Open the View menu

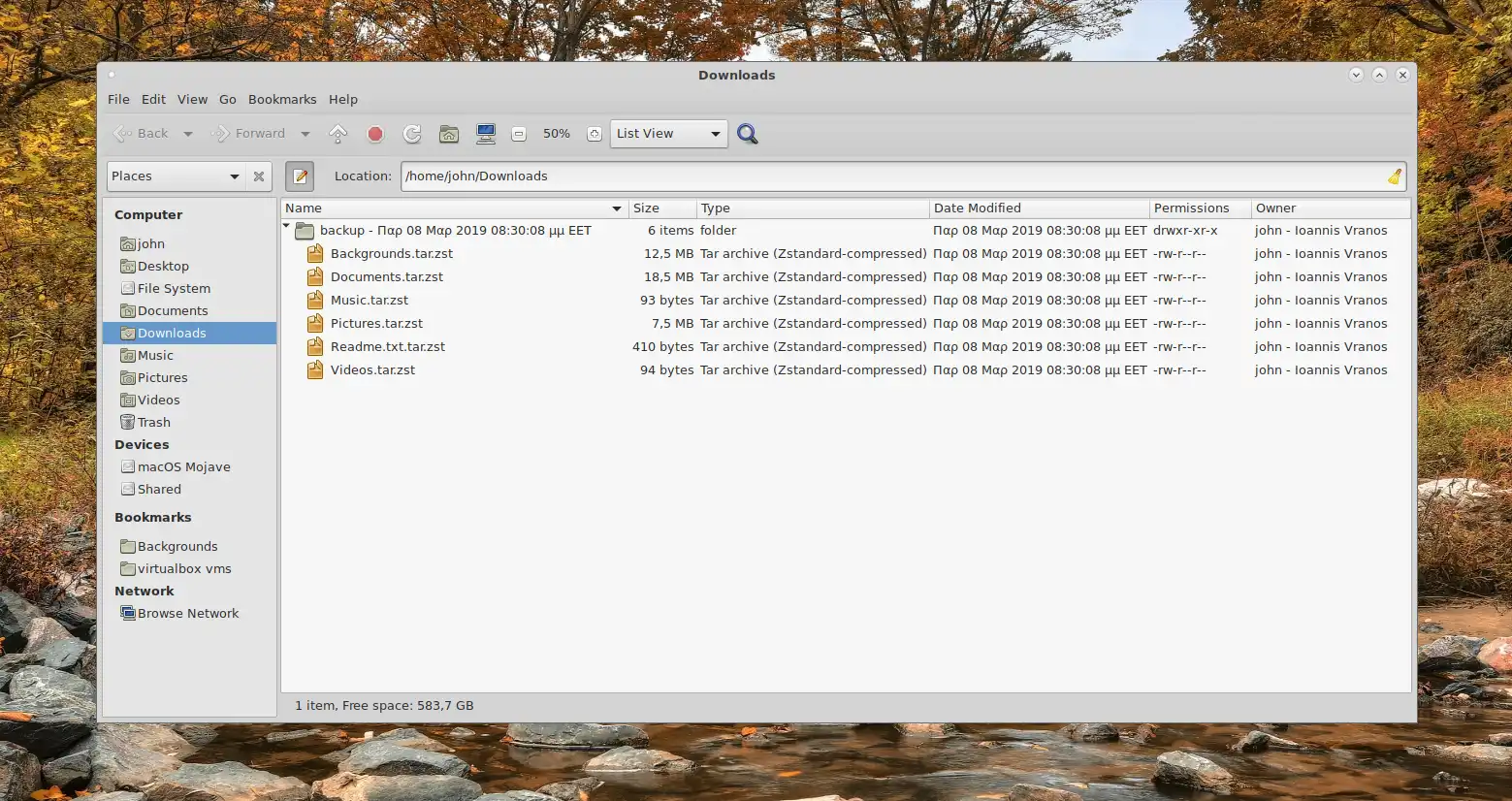[x=192, y=99]
